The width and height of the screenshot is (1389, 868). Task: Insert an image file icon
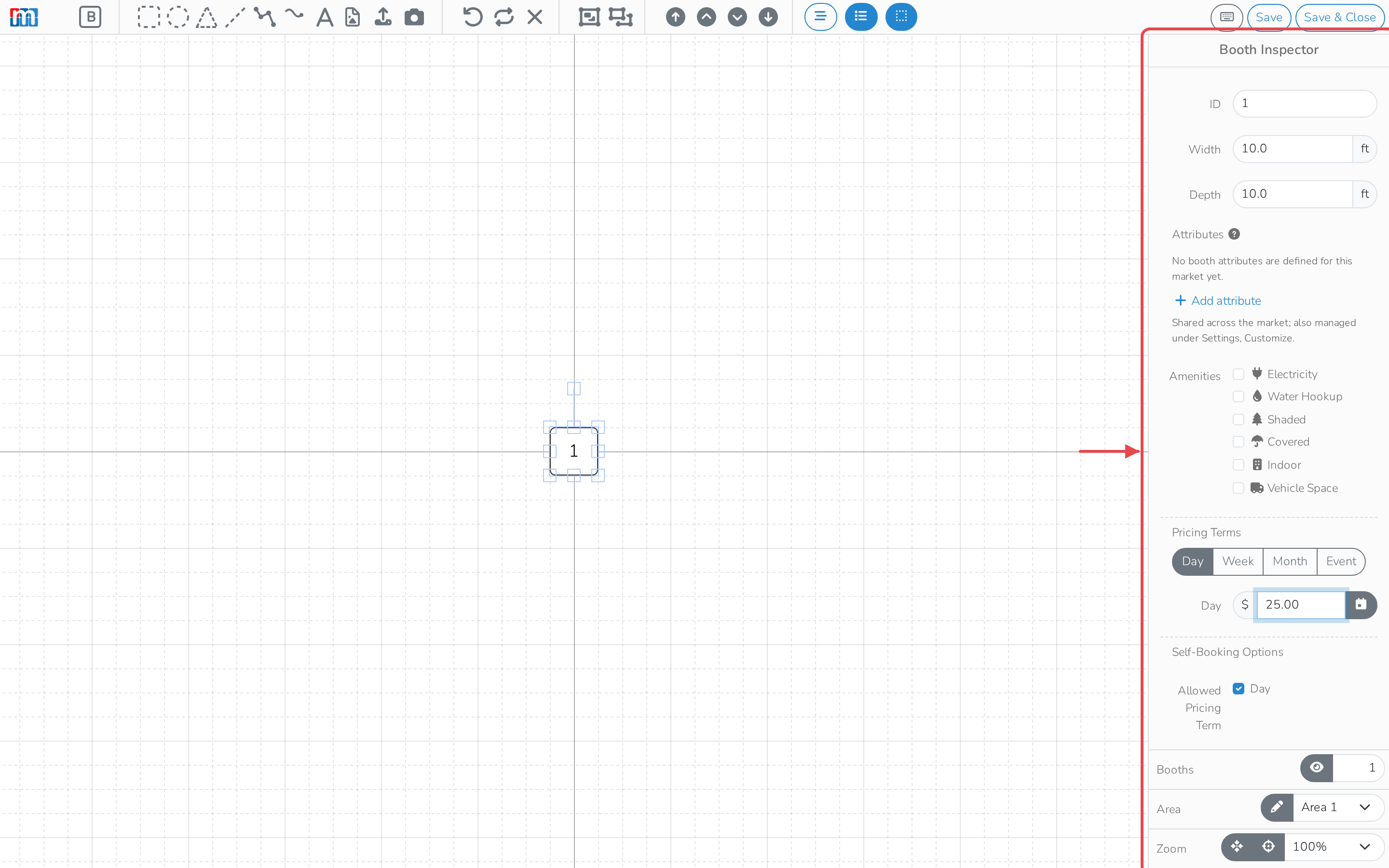click(x=353, y=17)
